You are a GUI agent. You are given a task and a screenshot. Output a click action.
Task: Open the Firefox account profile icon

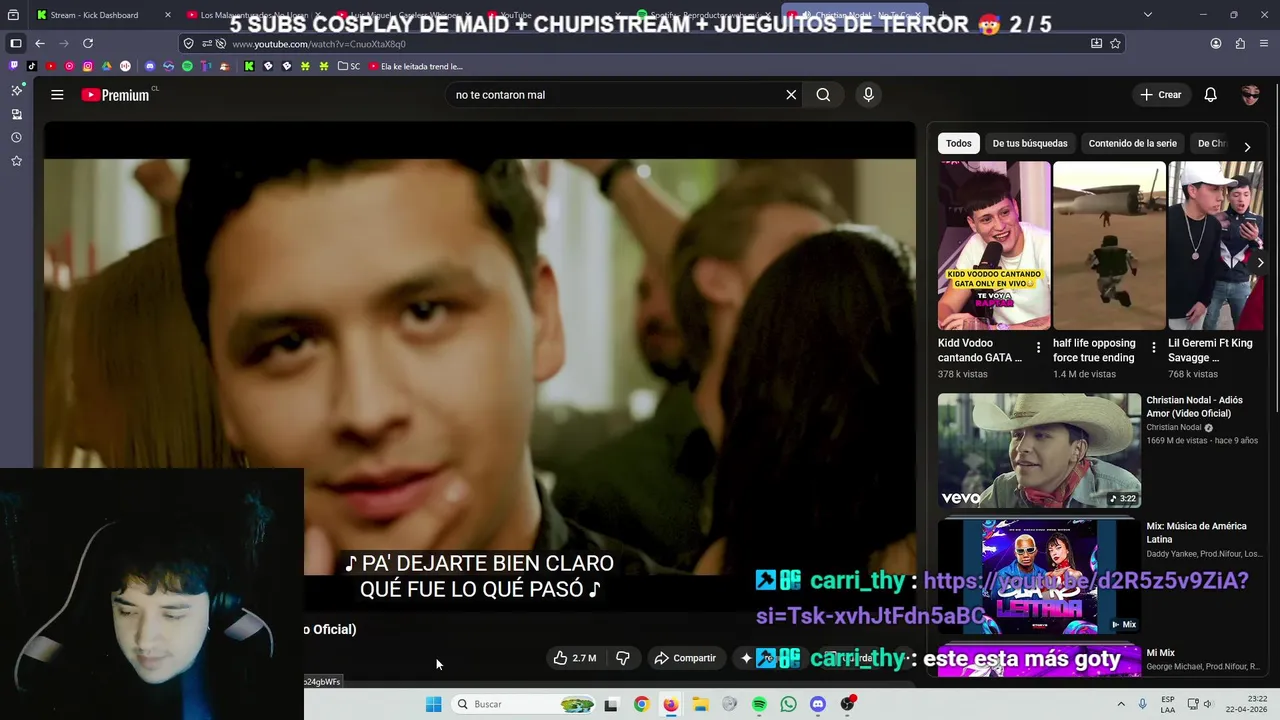click(1216, 44)
